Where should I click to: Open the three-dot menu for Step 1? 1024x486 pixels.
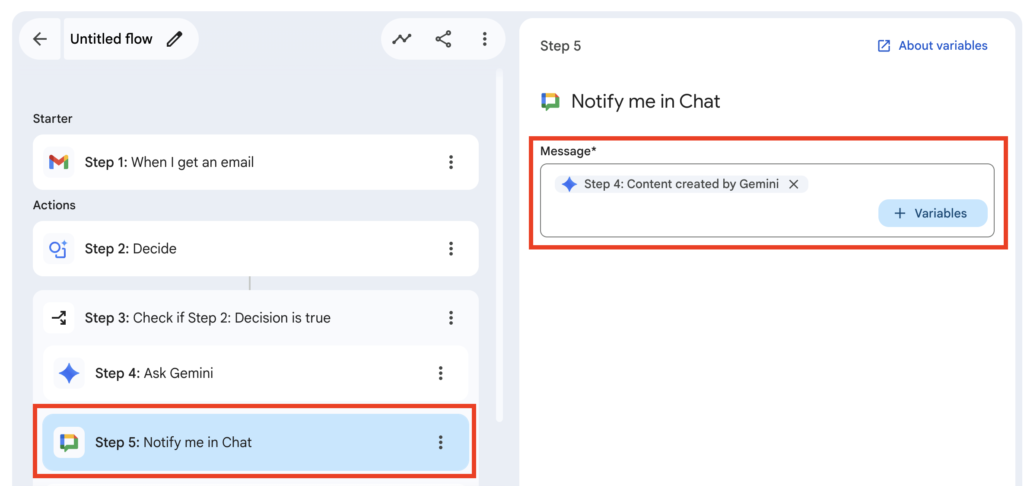(x=451, y=162)
